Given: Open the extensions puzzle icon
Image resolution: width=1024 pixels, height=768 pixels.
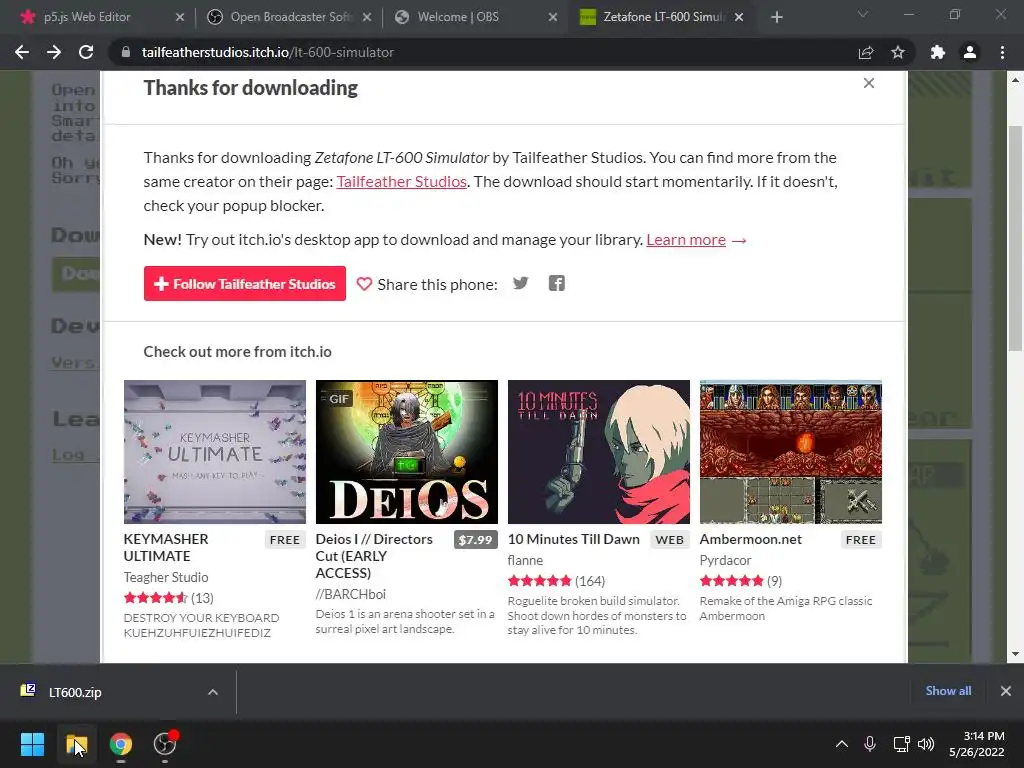Looking at the screenshot, I should 938,52.
